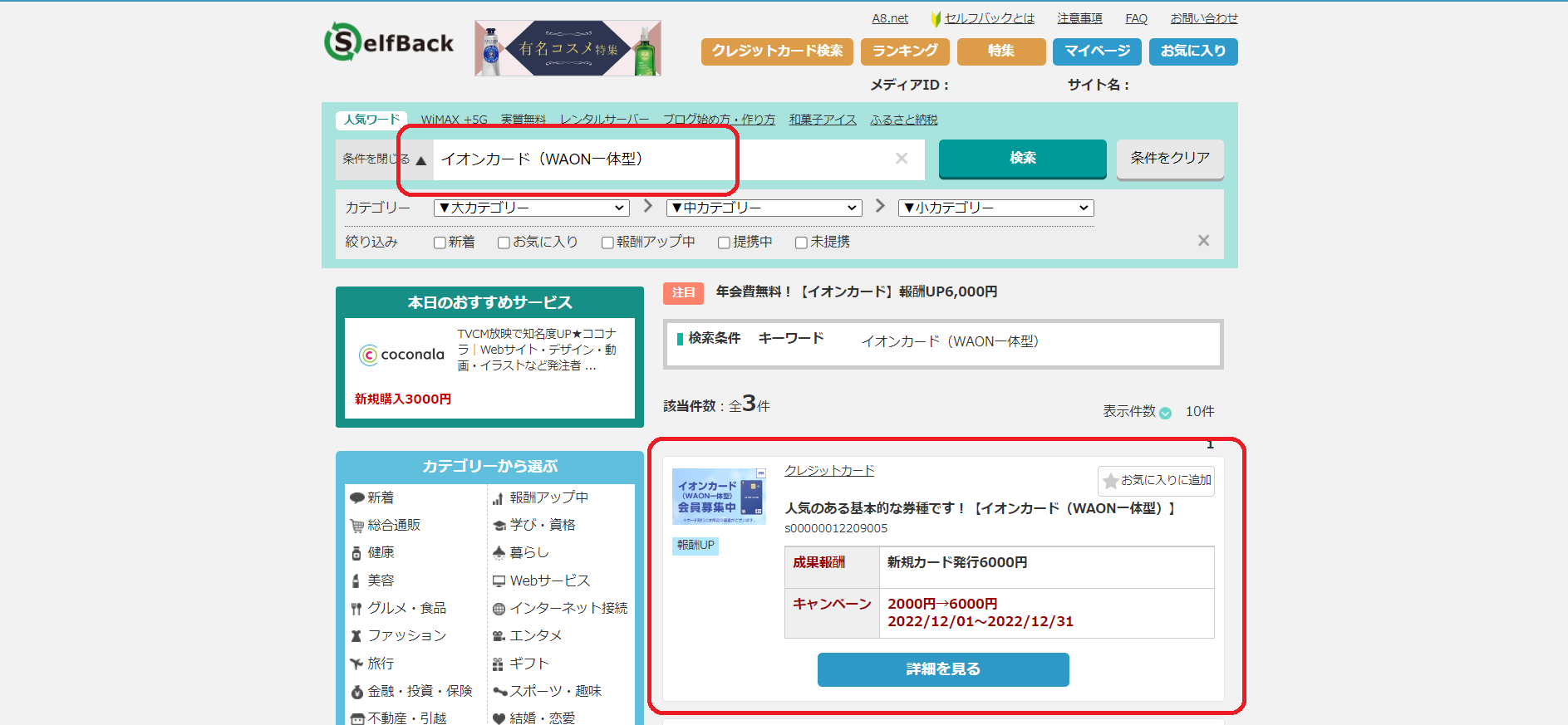Open the 有名コスメ特集 banner
The width and height of the screenshot is (1568, 725).
tap(568, 48)
